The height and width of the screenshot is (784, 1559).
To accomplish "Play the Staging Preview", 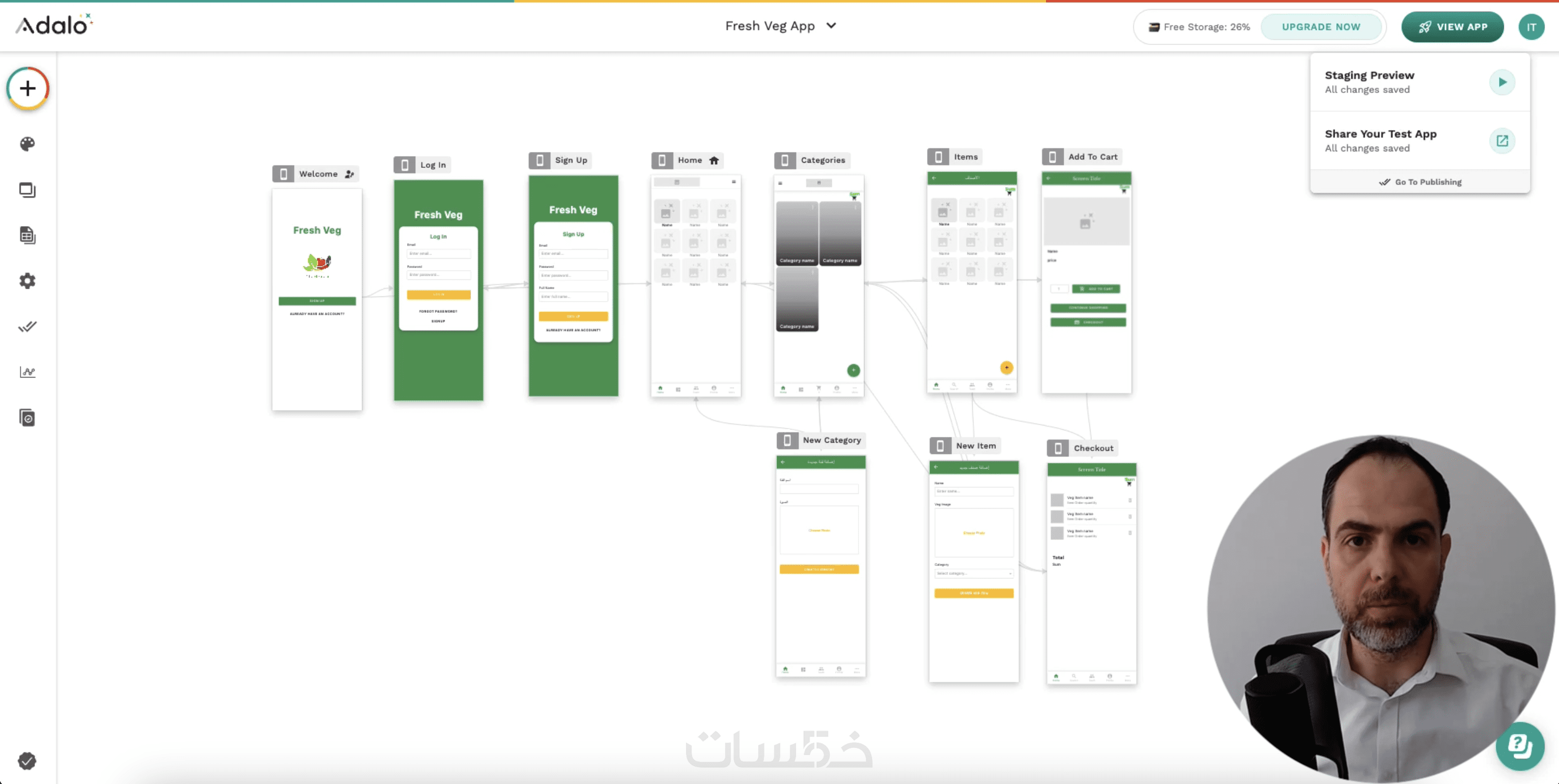I will [x=1502, y=82].
